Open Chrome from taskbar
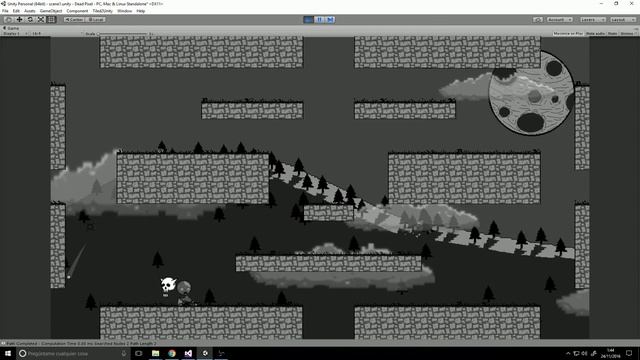640x360 pixels. 172,353
